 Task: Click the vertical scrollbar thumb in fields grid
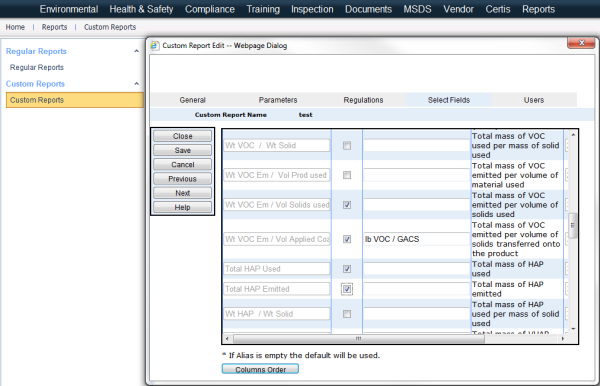(x=573, y=225)
